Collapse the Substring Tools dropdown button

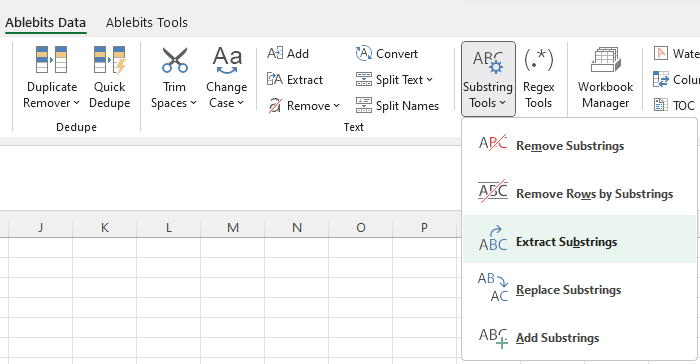click(488, 79)
